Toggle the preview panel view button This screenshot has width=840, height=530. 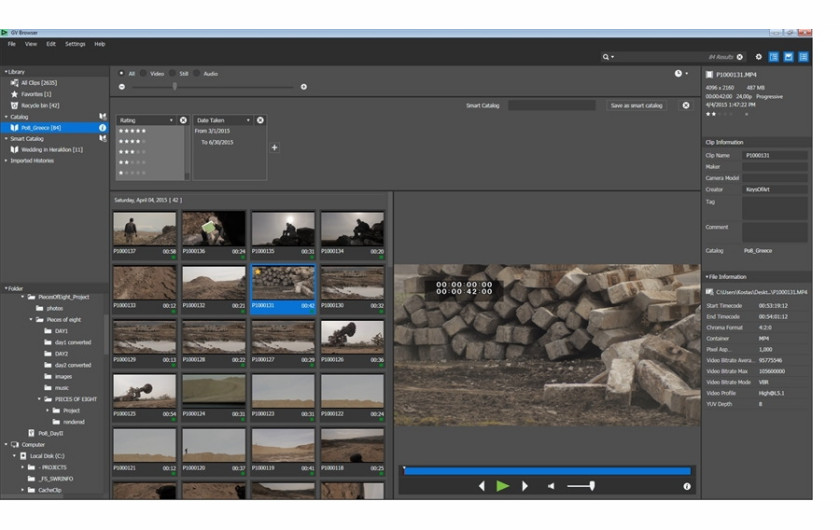(x=789, y=57)
